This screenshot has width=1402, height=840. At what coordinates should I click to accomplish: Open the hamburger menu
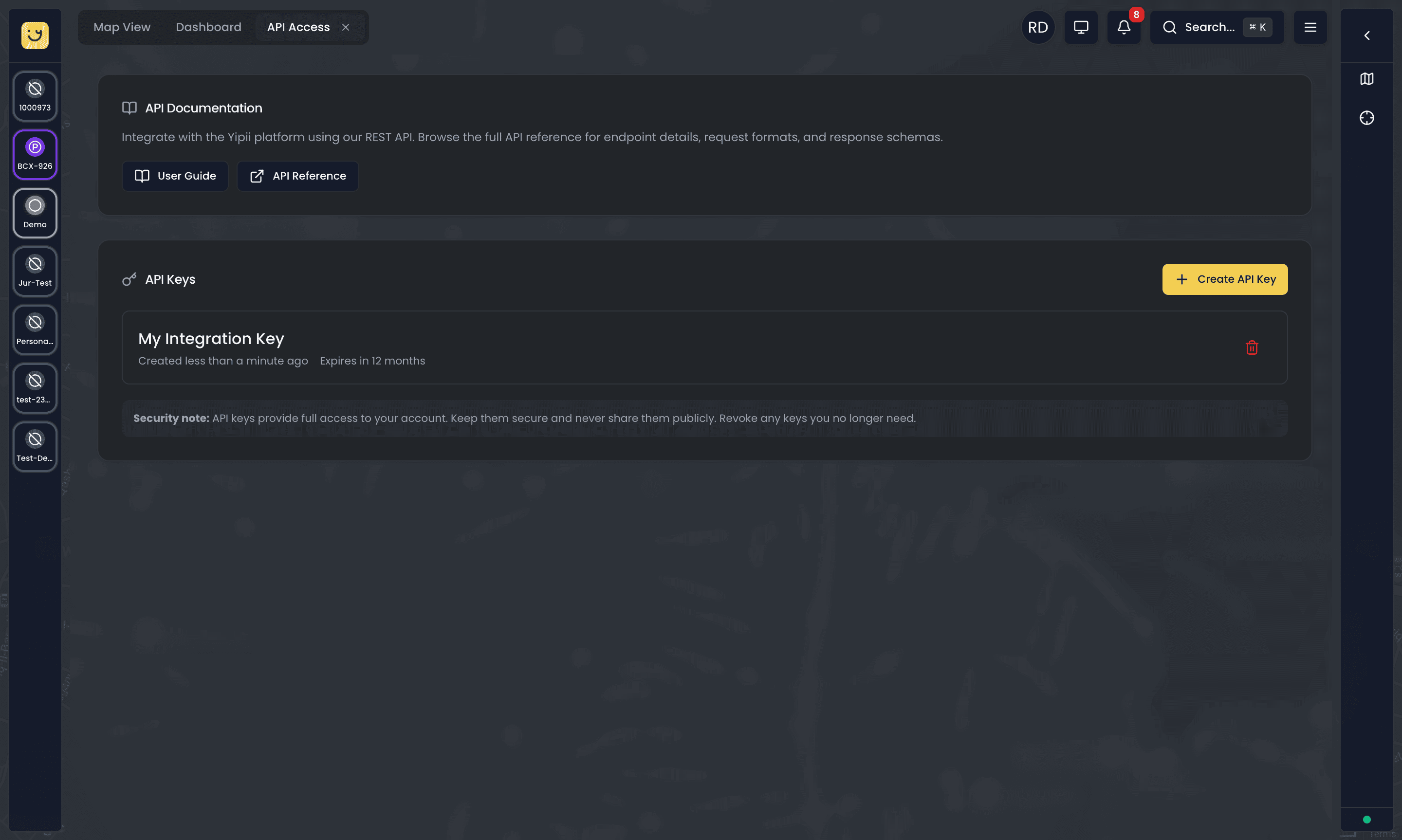tap(1310, 27)
